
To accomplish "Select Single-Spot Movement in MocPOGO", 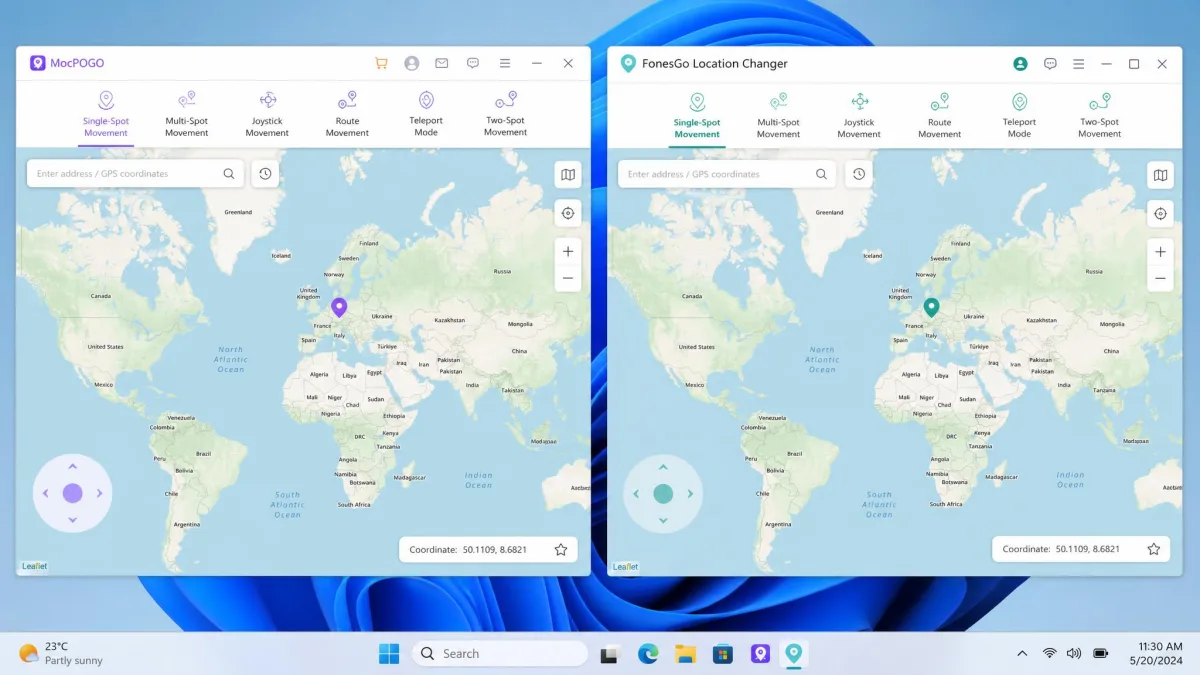I will coord(106,114).
